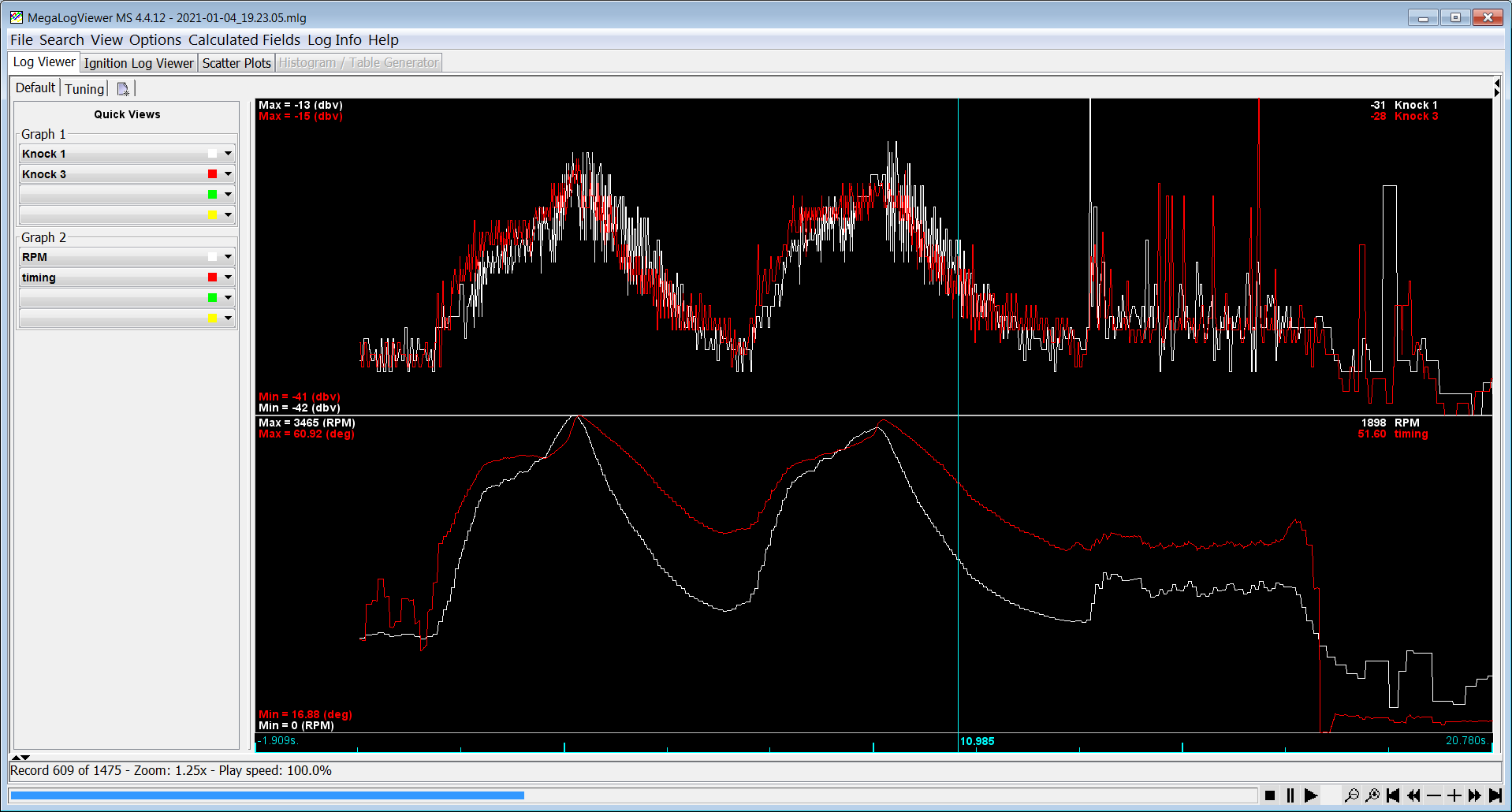Fast forward through the log
The width and height of the screenshot is (1512, 812).
pyautogui.click(x=1475, y=795)
